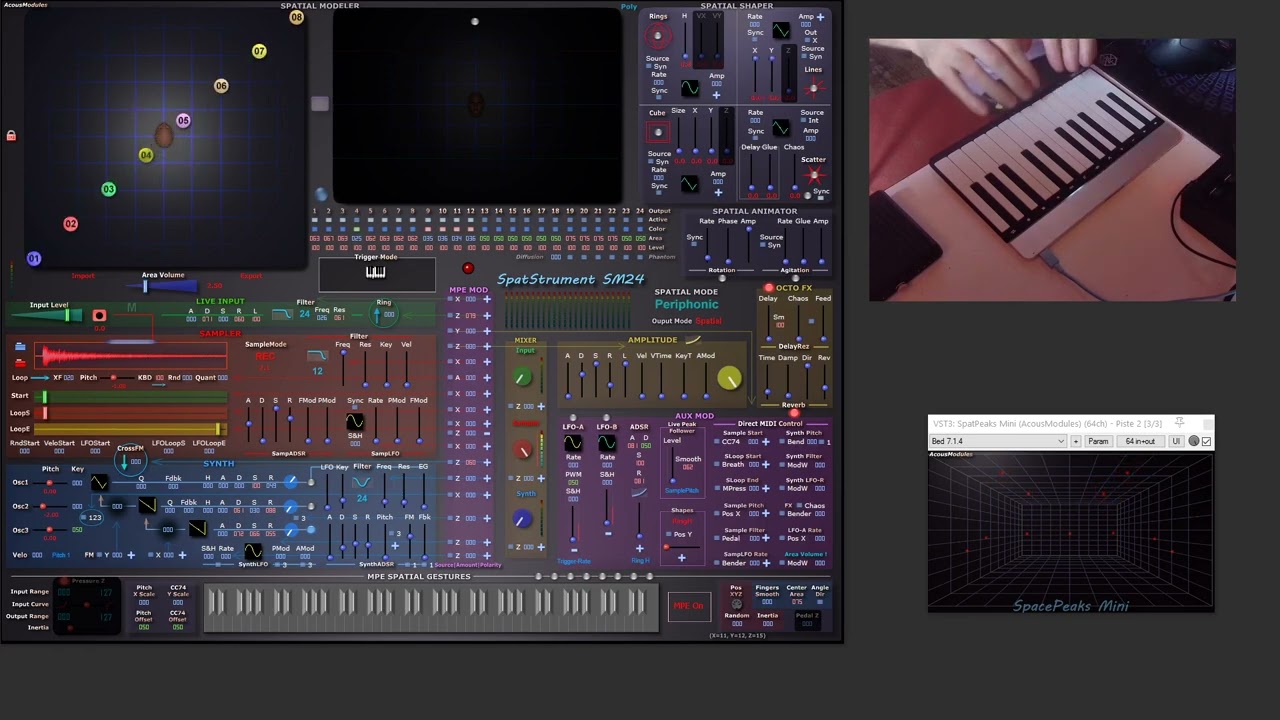
Task: Change the SampleMode REC selector
Action: pyautogui.click(x=265, y=356)
